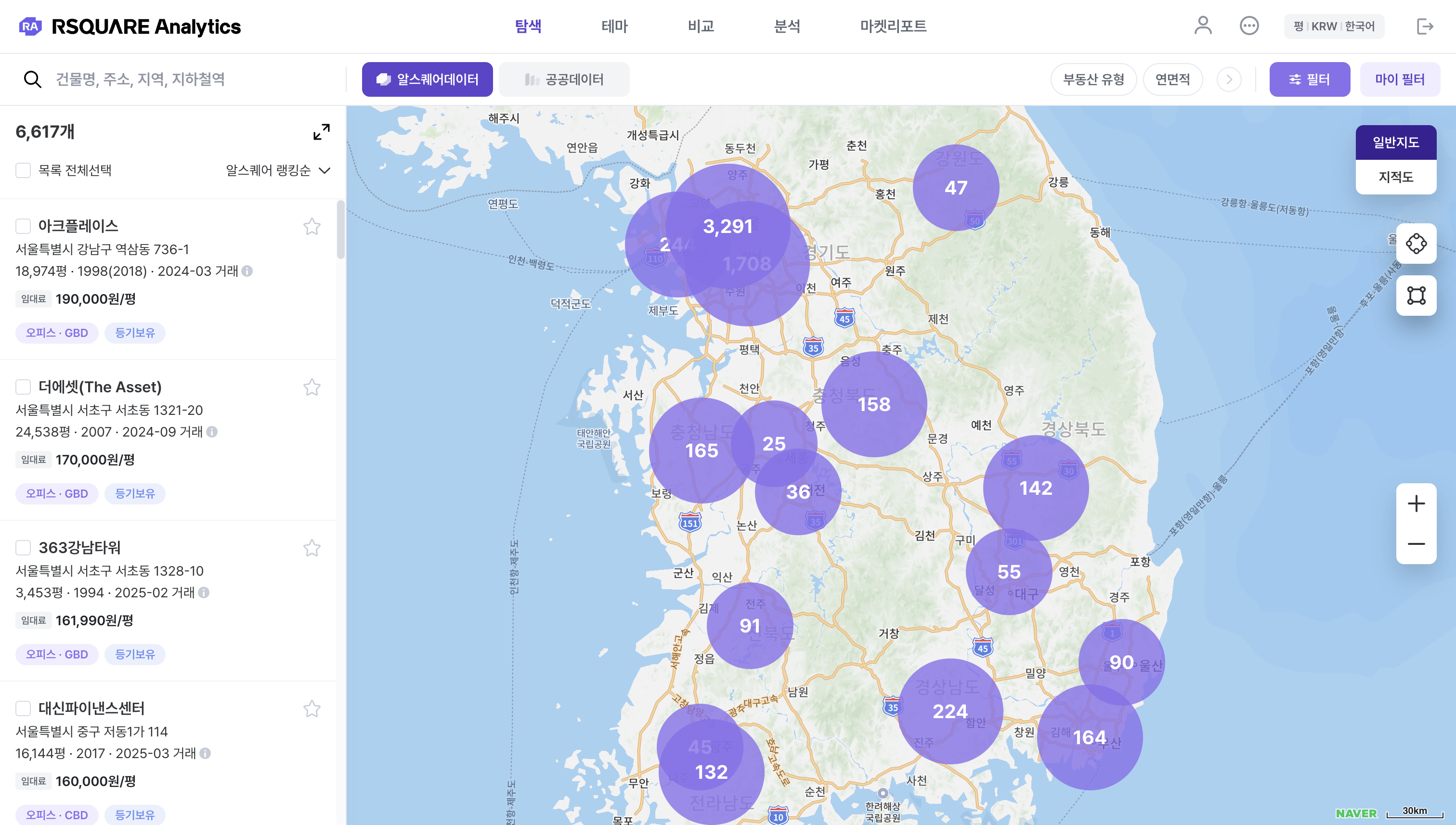Select the 363강남타워 checkbox
The height and width of the screenshot is (825, 1456).
(23, 547)
